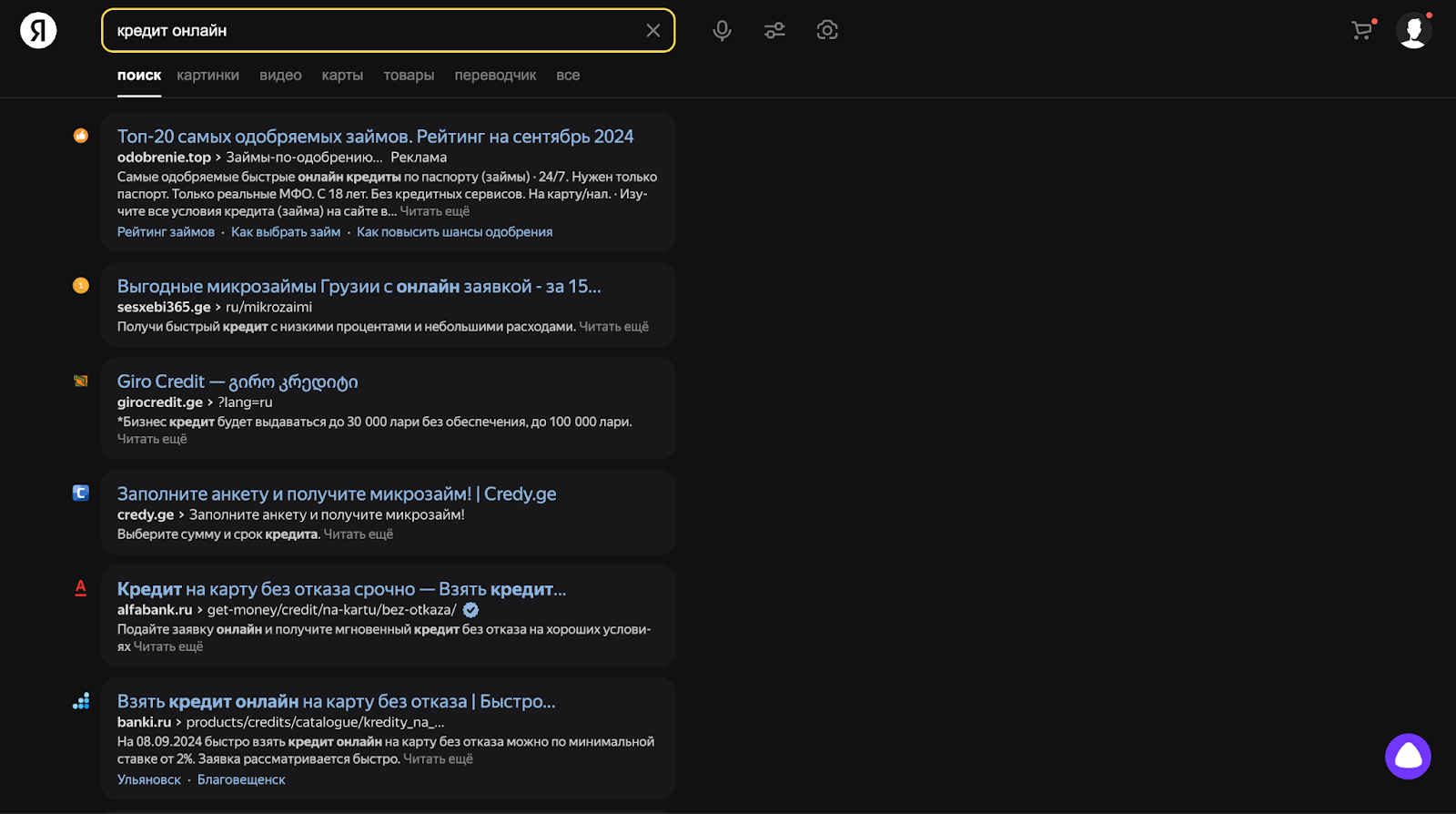Click the Giro Credit favicon
This screenshot has width=1456, height=814.
[81, 381]
